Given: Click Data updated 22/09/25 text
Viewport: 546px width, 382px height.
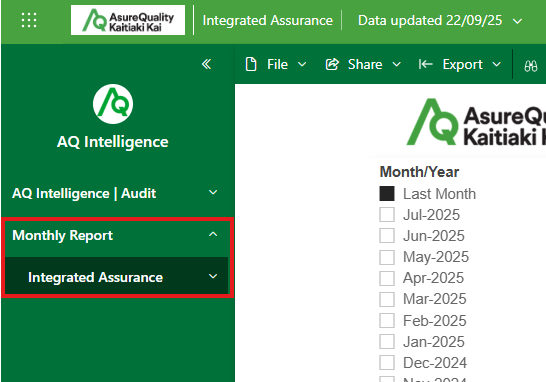Looking at the screenshot, I should [x=430, y=21].
